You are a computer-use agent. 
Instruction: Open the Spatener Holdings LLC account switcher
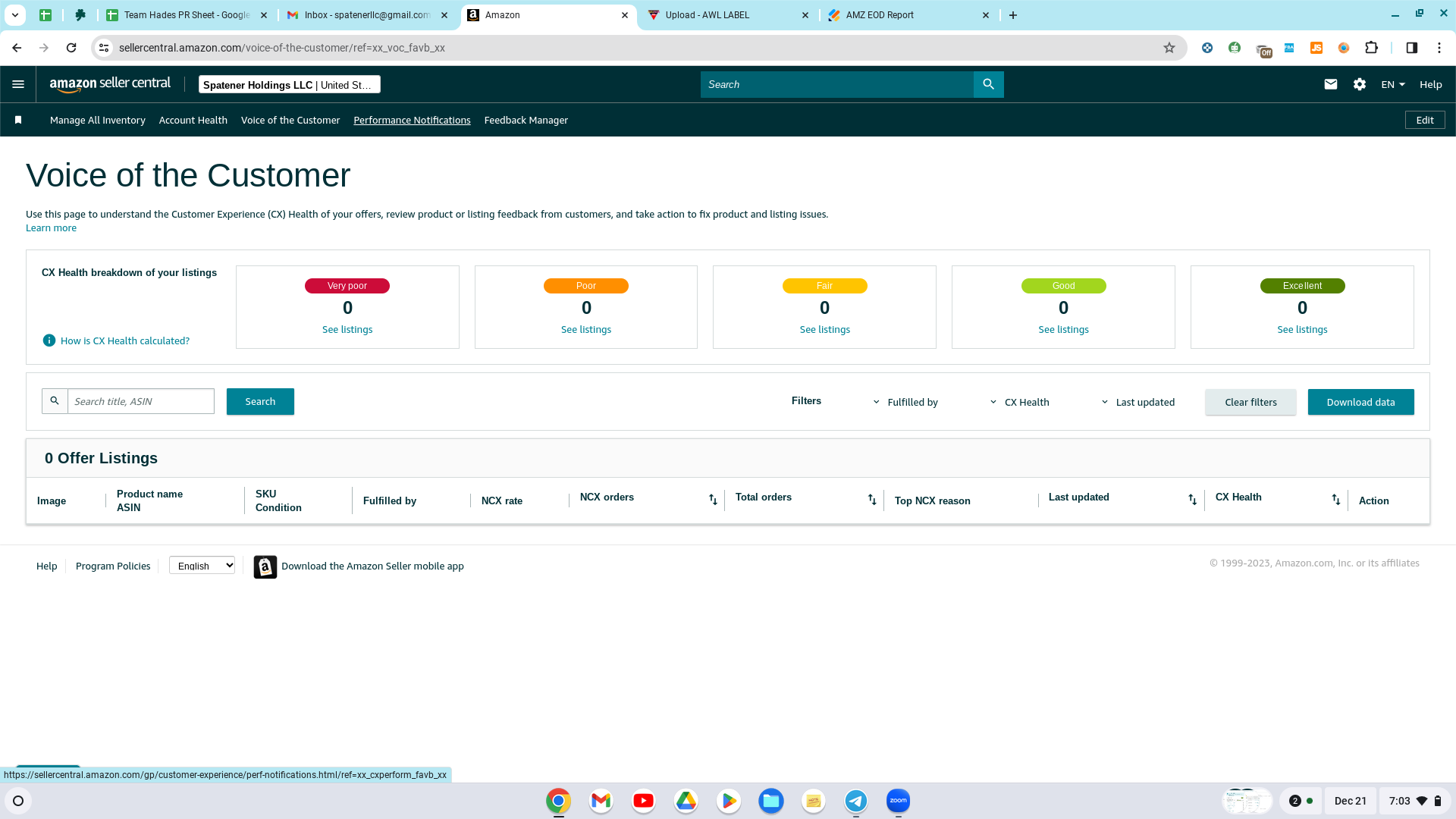[289, 84]
